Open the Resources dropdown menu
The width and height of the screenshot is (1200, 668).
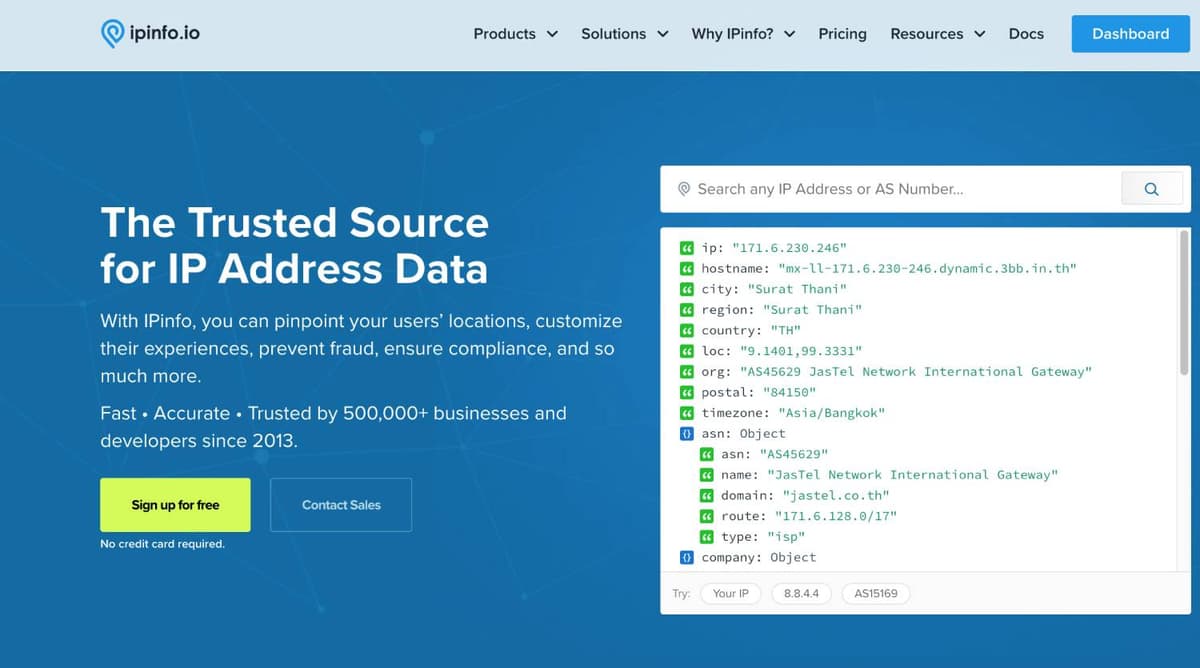(x=937, y=34)
